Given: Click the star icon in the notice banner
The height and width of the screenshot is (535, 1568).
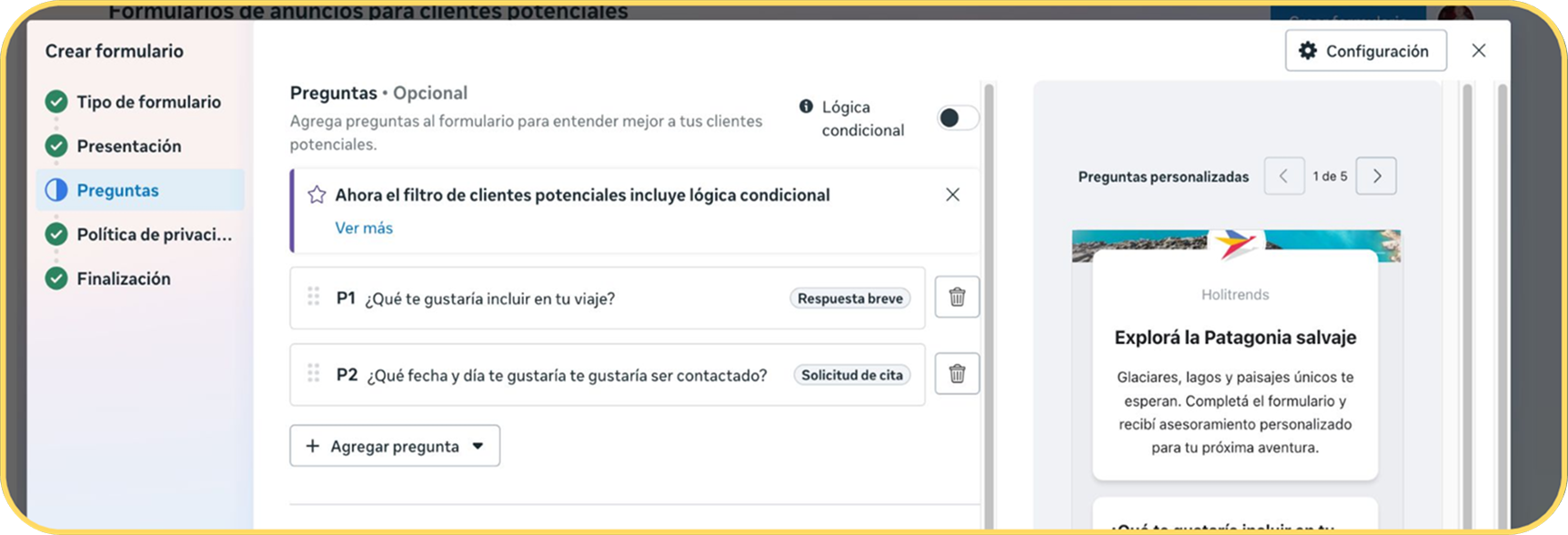Looking at the screenshot, I should (x=317, y=195).
